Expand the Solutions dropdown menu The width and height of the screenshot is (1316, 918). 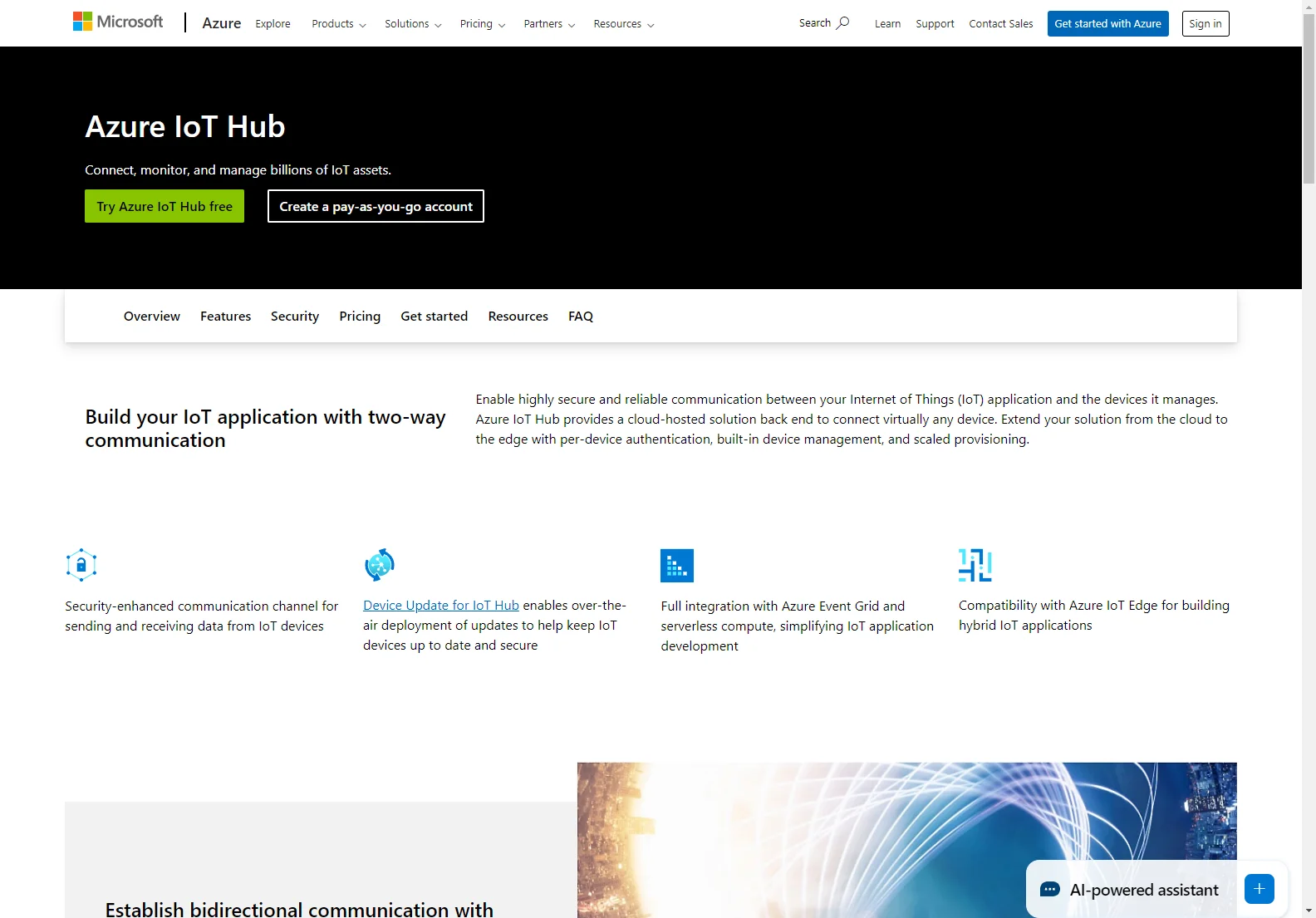[413, 24]
